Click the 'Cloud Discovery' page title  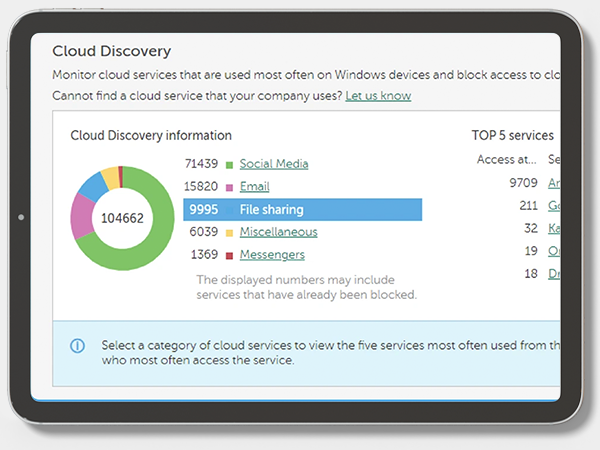tap(112, 51)
